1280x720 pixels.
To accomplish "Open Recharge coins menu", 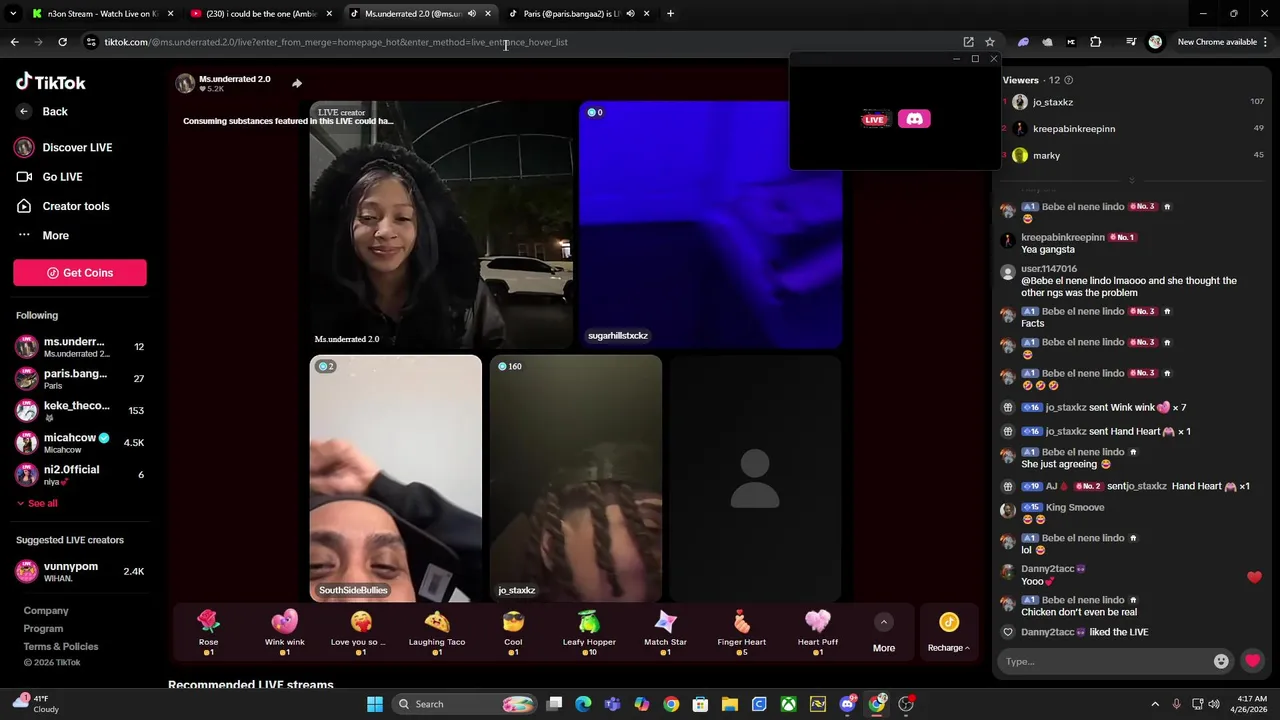I will [949, 633].
